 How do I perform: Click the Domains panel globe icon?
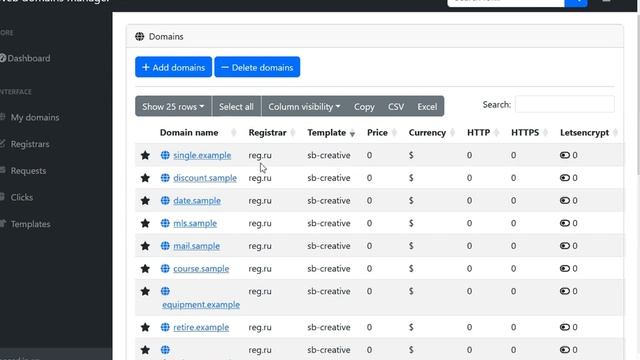pos(140,37)
